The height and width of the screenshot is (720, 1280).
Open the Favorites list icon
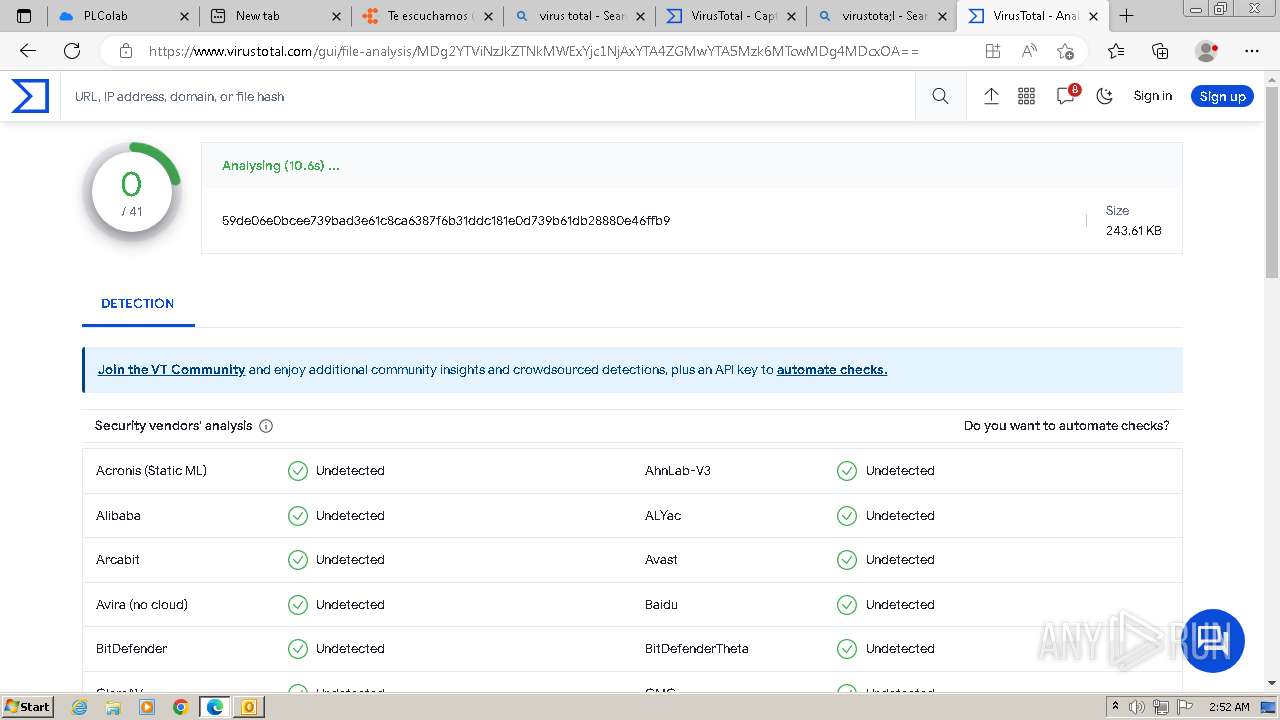click(x=1116, y=51)
